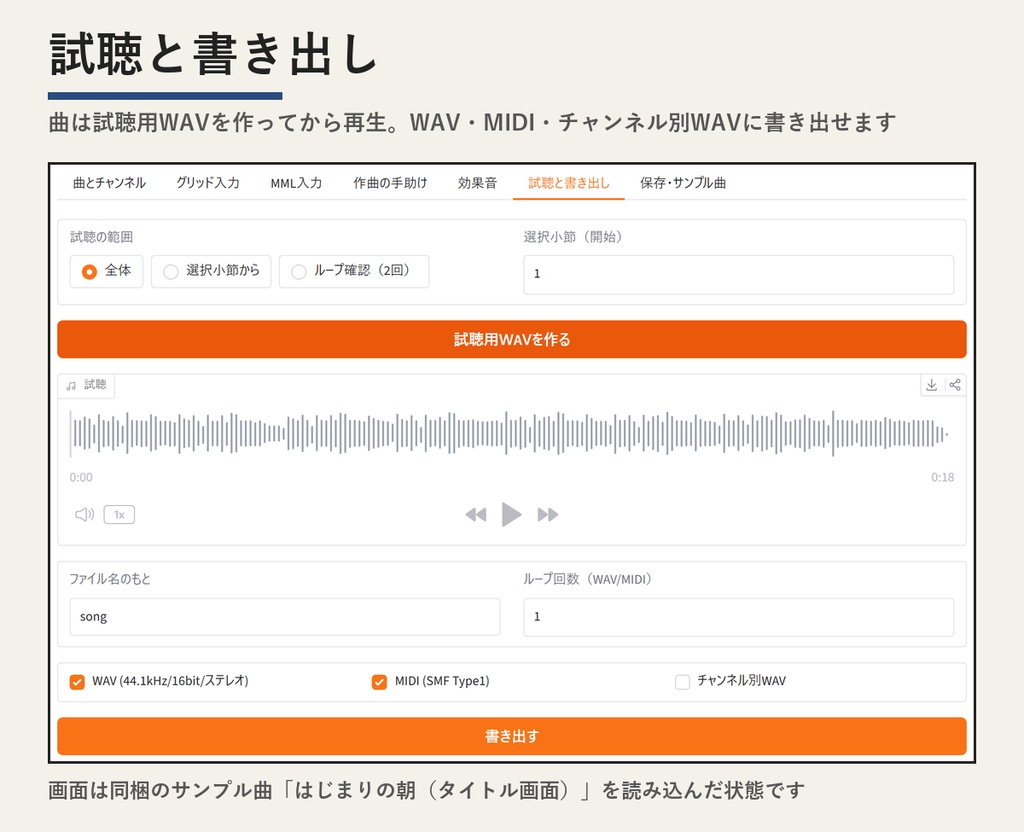Focus the 選択小節（開始） input field

point(739,274)
